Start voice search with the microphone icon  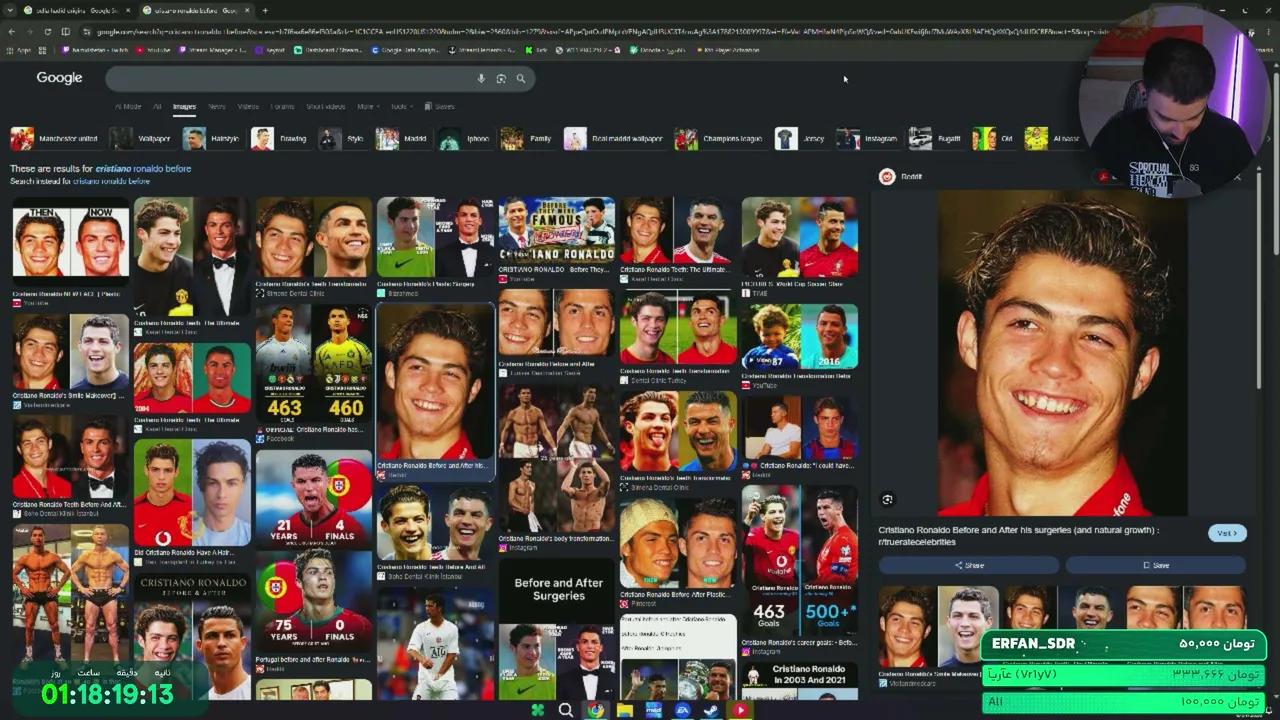(481, 78)
